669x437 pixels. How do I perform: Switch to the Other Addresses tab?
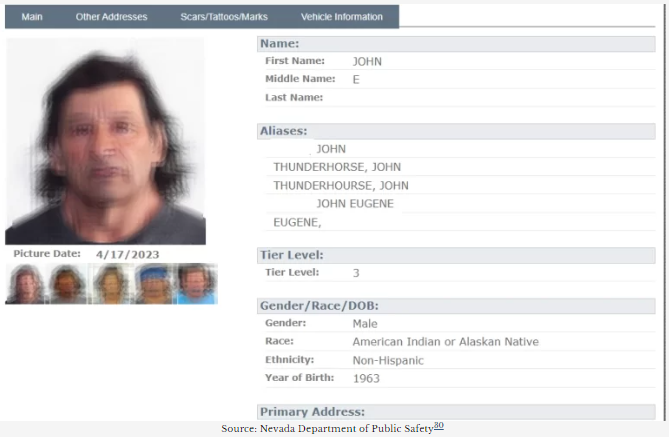pos(111,17)
